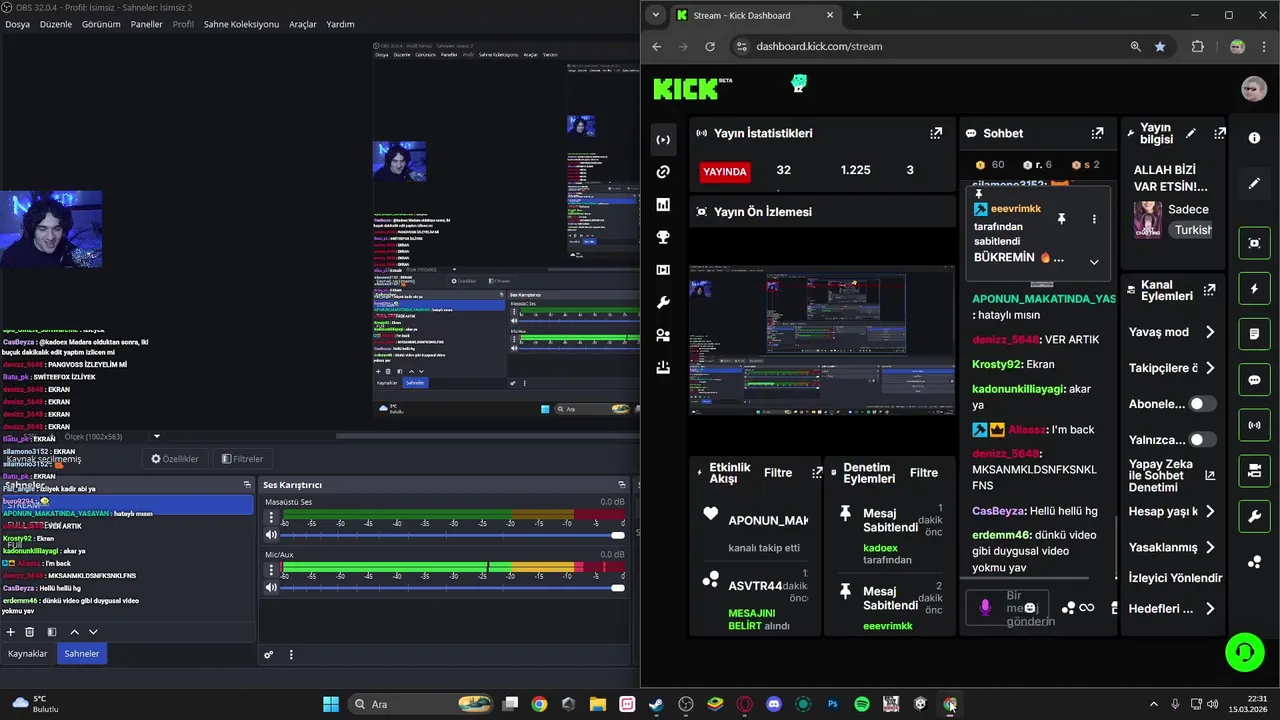The height and width of the screenshot is (720, 1280).
Task: Open the profile avatar in Kick dashboard
Action: (1254, 89)
